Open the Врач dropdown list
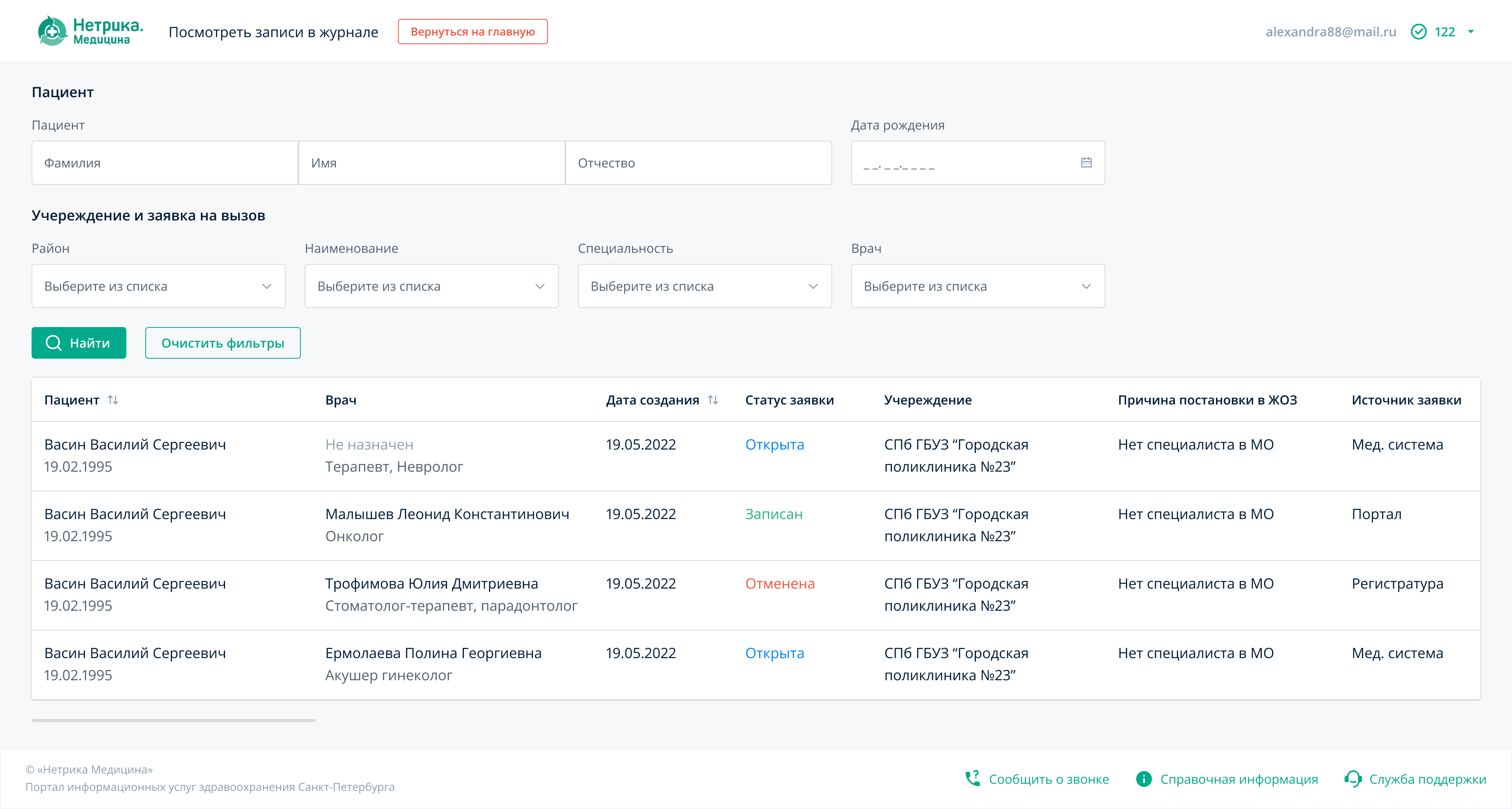 (x=977, y=286)
